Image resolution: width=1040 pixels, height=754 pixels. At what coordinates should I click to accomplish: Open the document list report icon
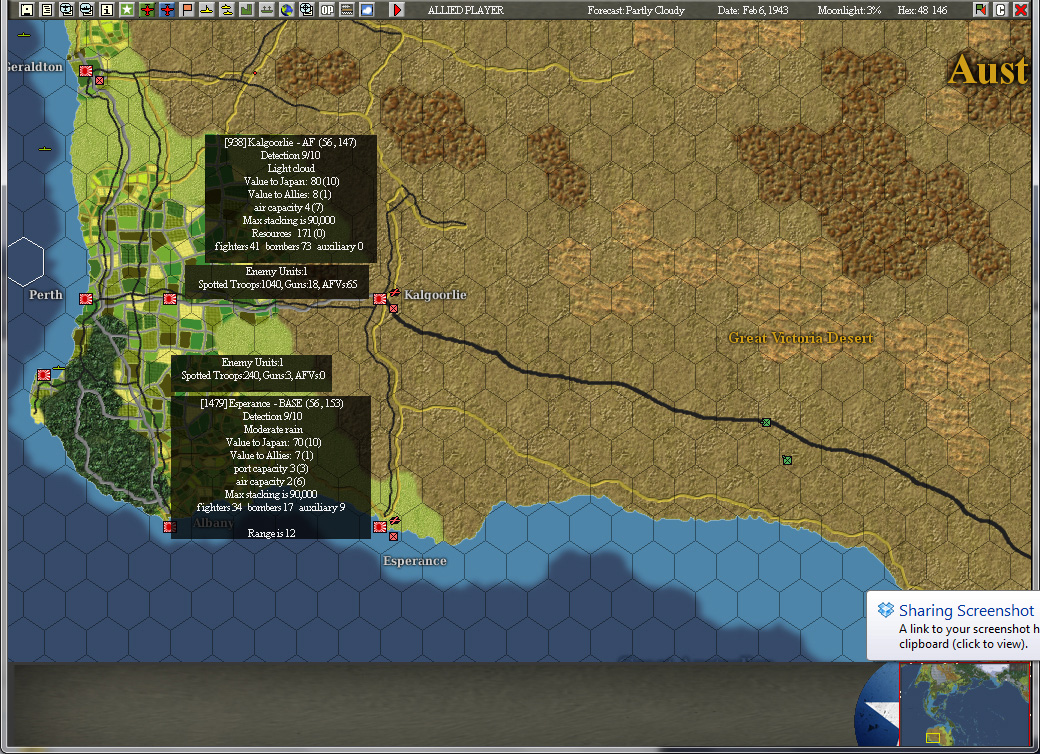46,9
